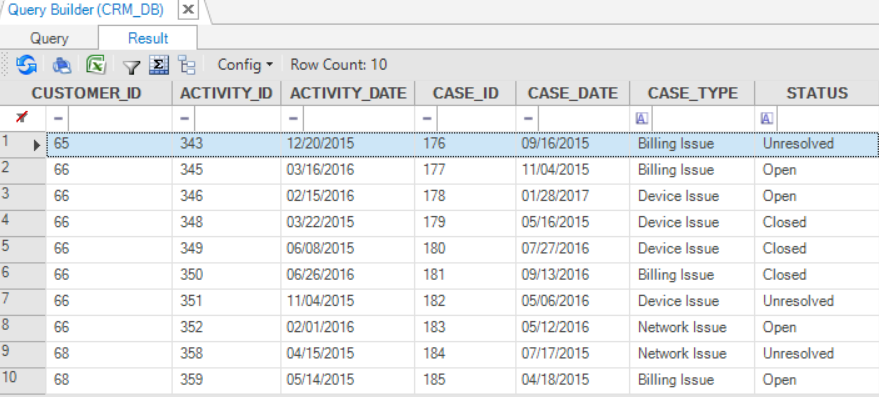This screenshot has height=397, width=879.
Task: Toggle the filter funnel icon
Action: 131,67
